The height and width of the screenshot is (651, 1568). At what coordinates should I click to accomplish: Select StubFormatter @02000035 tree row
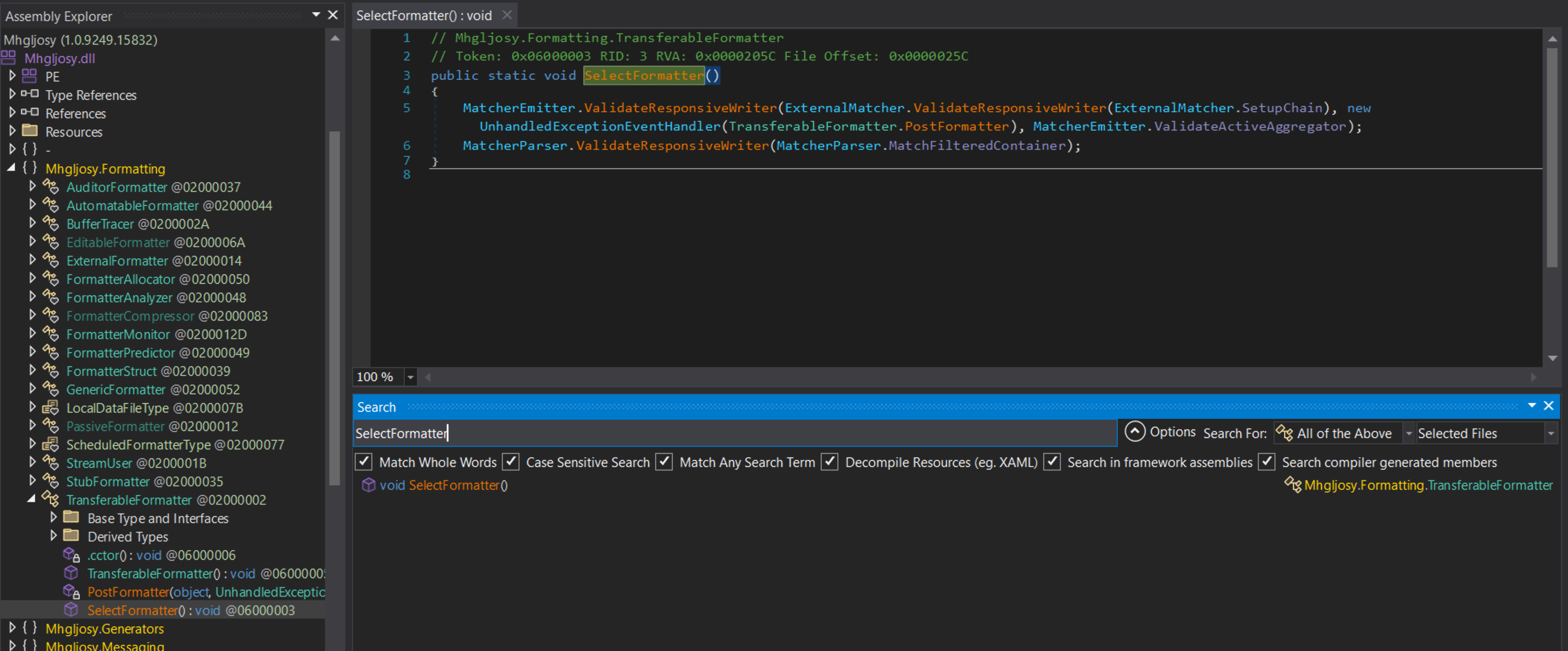click(144, 481)
